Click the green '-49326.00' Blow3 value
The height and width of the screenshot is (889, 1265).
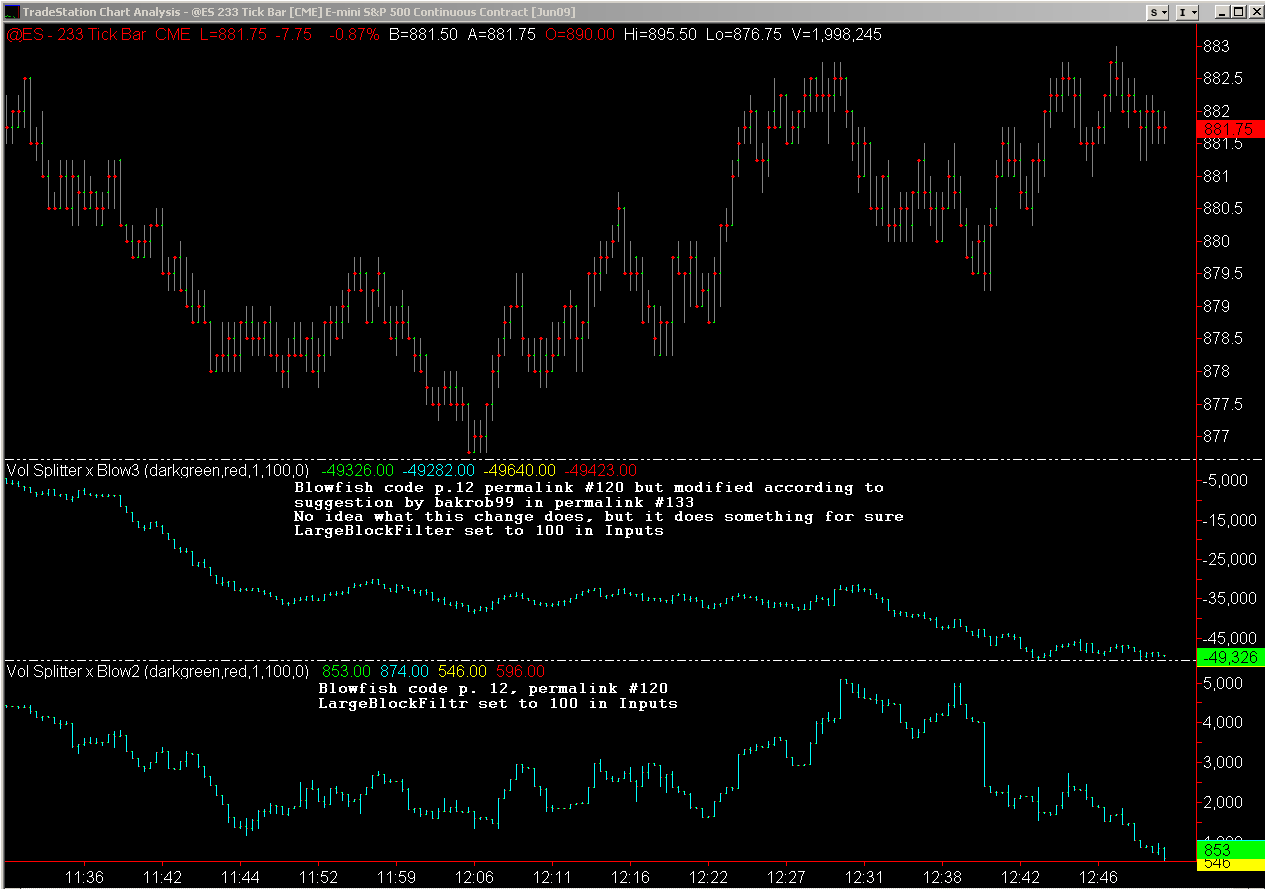point(357,469)
